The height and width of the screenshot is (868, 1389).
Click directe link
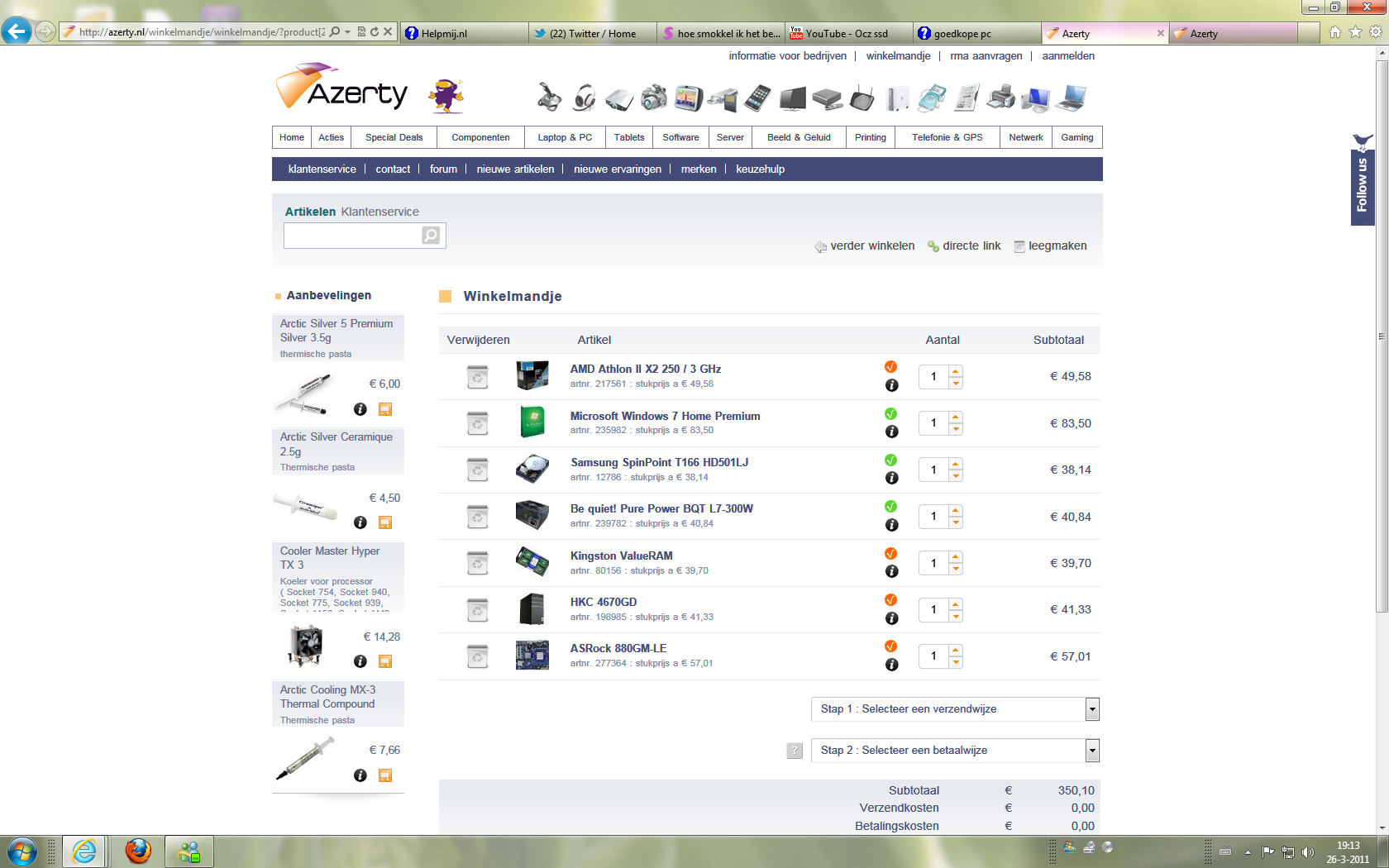coord(964,246)
